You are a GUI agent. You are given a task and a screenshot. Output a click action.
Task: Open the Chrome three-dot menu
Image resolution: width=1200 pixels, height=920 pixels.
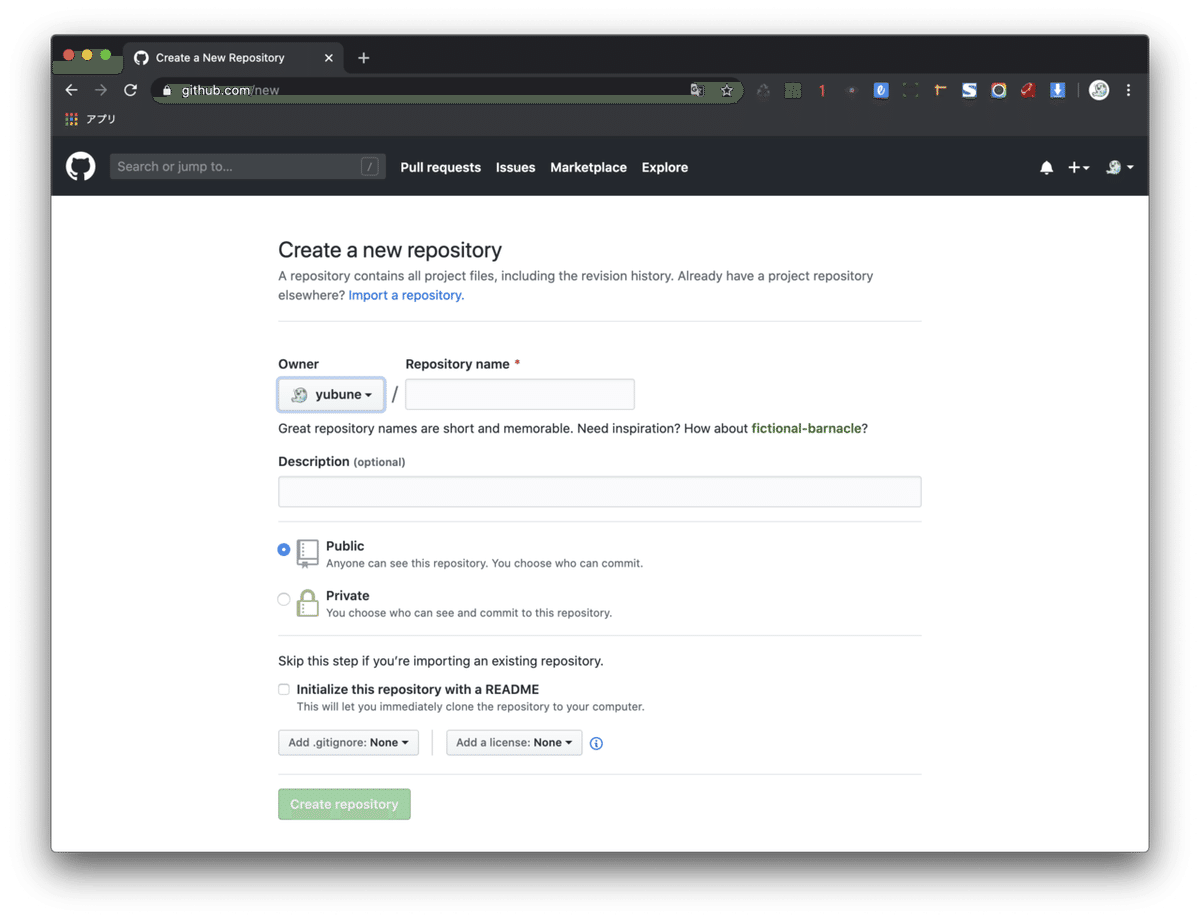[1128, 90]
